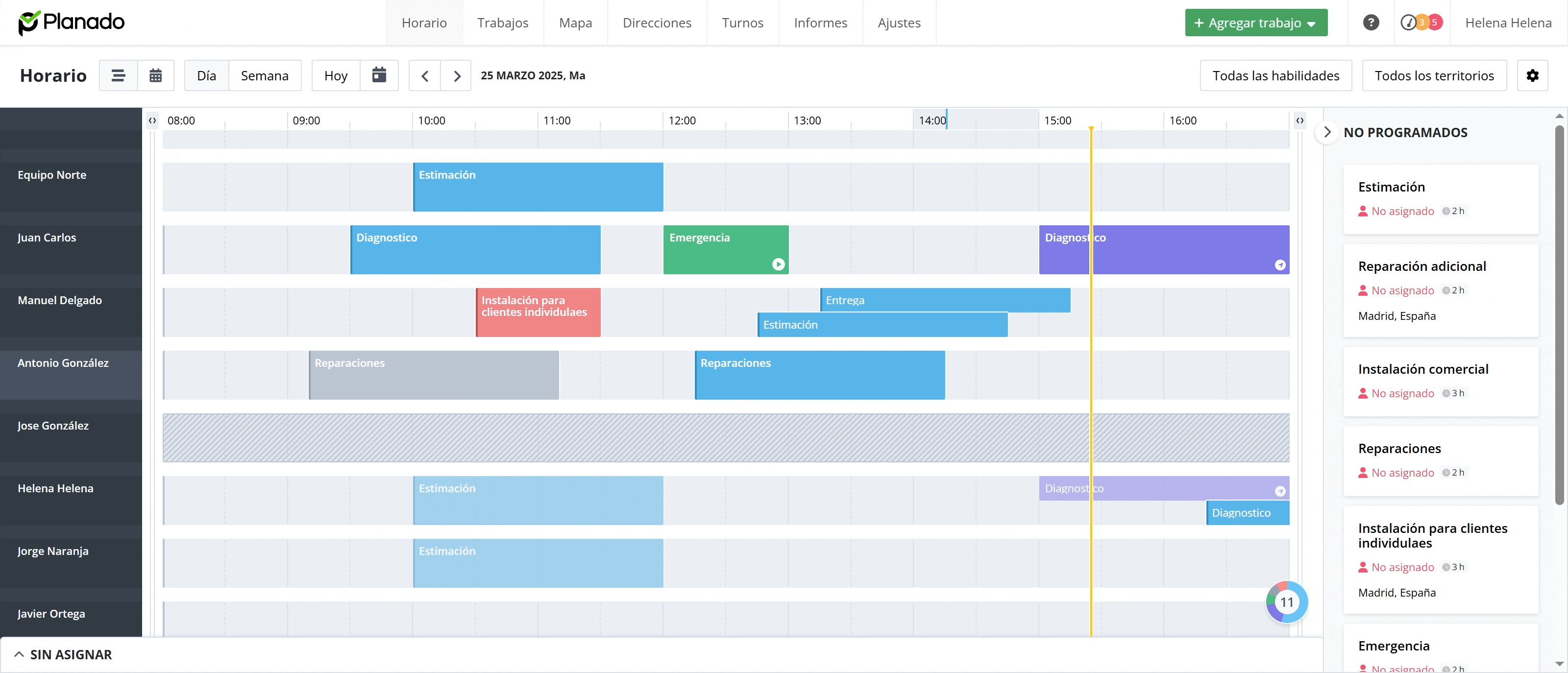Switch to calendar grid view icon
This screenshot has height=673, width=1568.
156,75
